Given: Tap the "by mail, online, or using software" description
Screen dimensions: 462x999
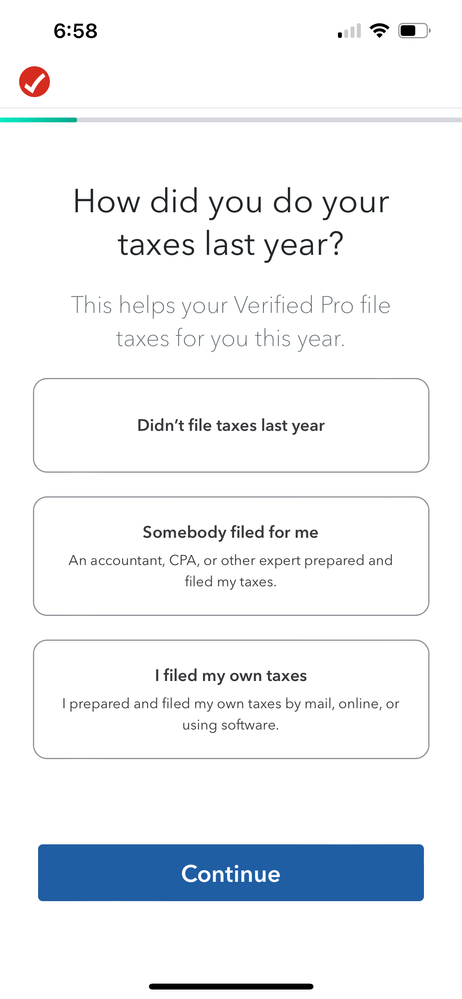Looking at the screenshot, I should click(x=231, y=714).
